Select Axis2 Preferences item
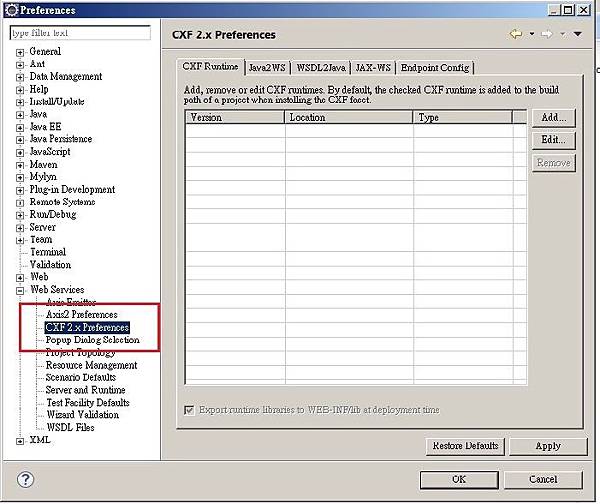Image resolution: width=600 pixels, height=504 pixels. point(82,315)
